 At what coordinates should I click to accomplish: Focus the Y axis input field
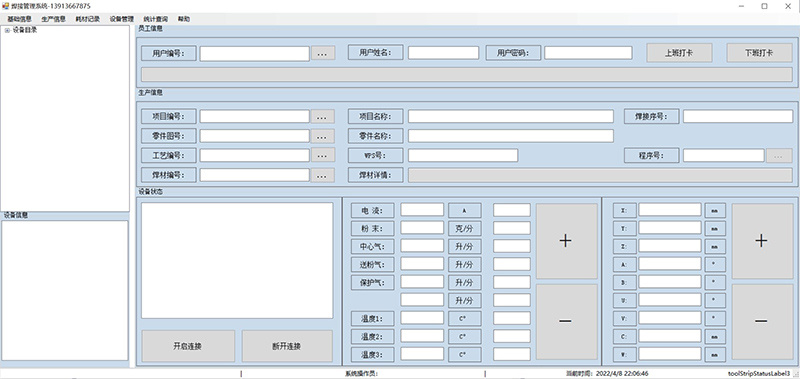click(670, 228)
